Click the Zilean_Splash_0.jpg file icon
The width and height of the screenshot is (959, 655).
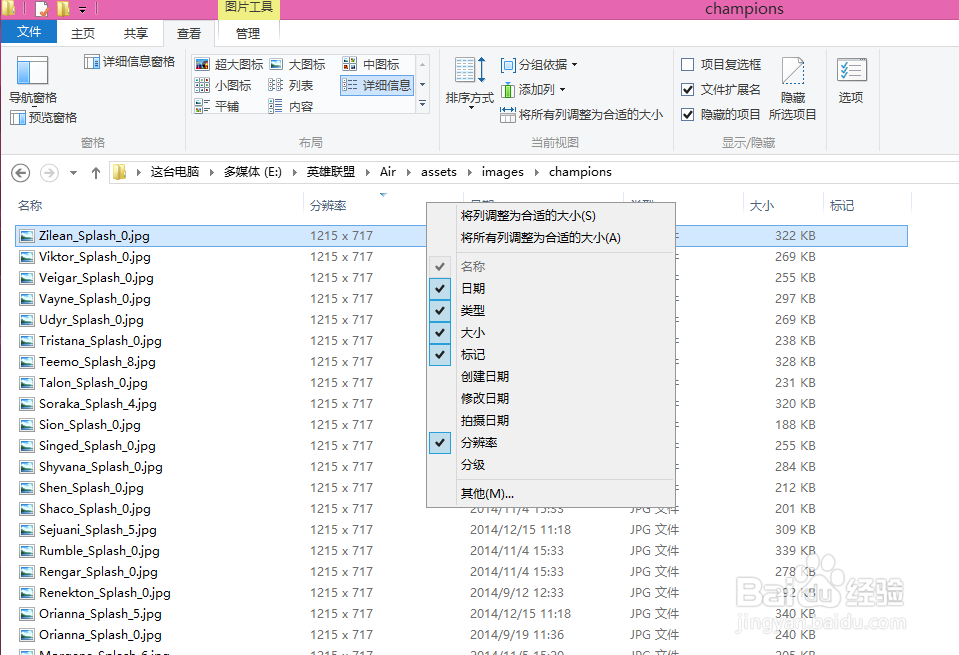[26, 236]
